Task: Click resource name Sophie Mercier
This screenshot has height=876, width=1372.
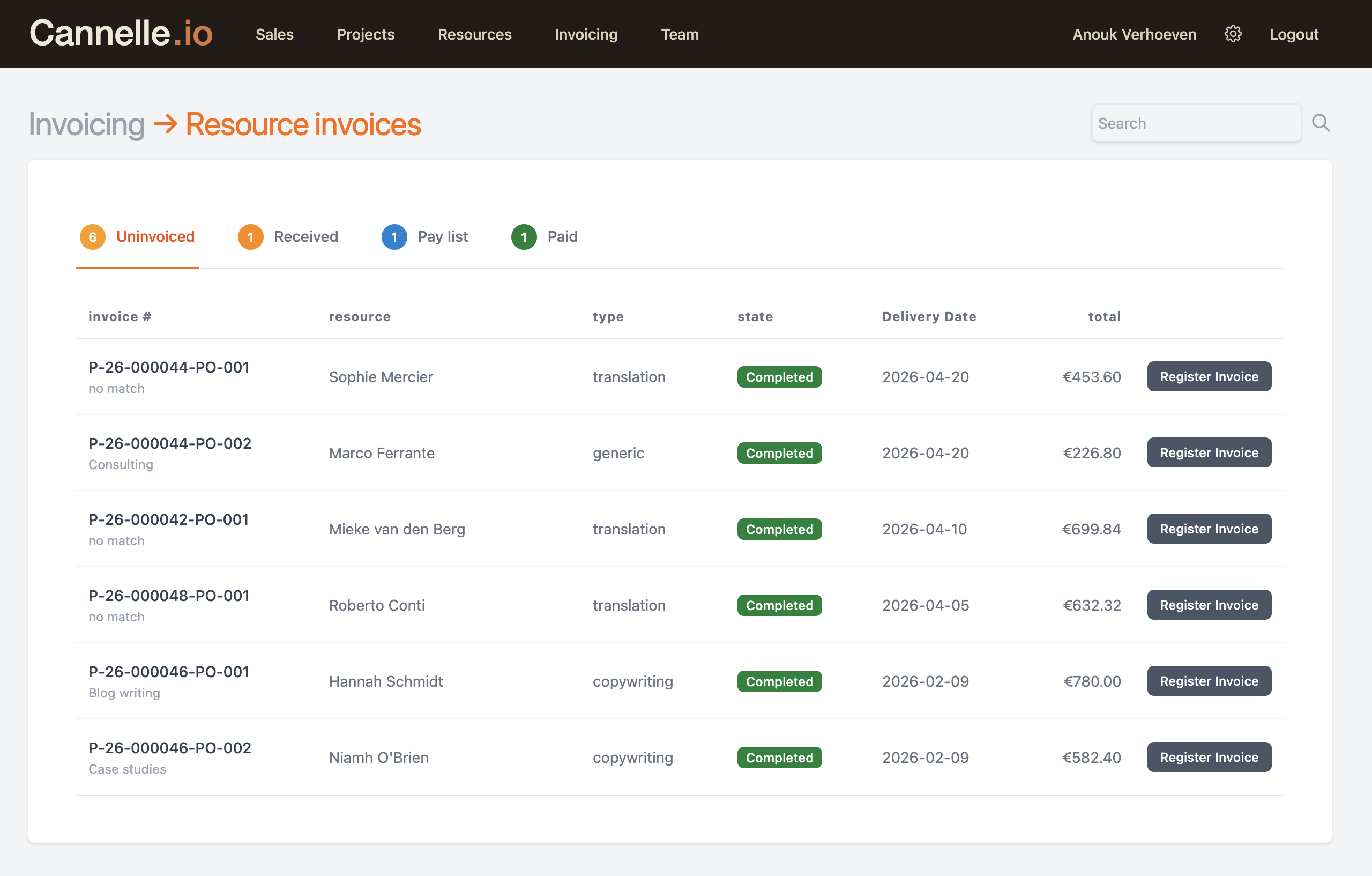Action: [381, 377]
